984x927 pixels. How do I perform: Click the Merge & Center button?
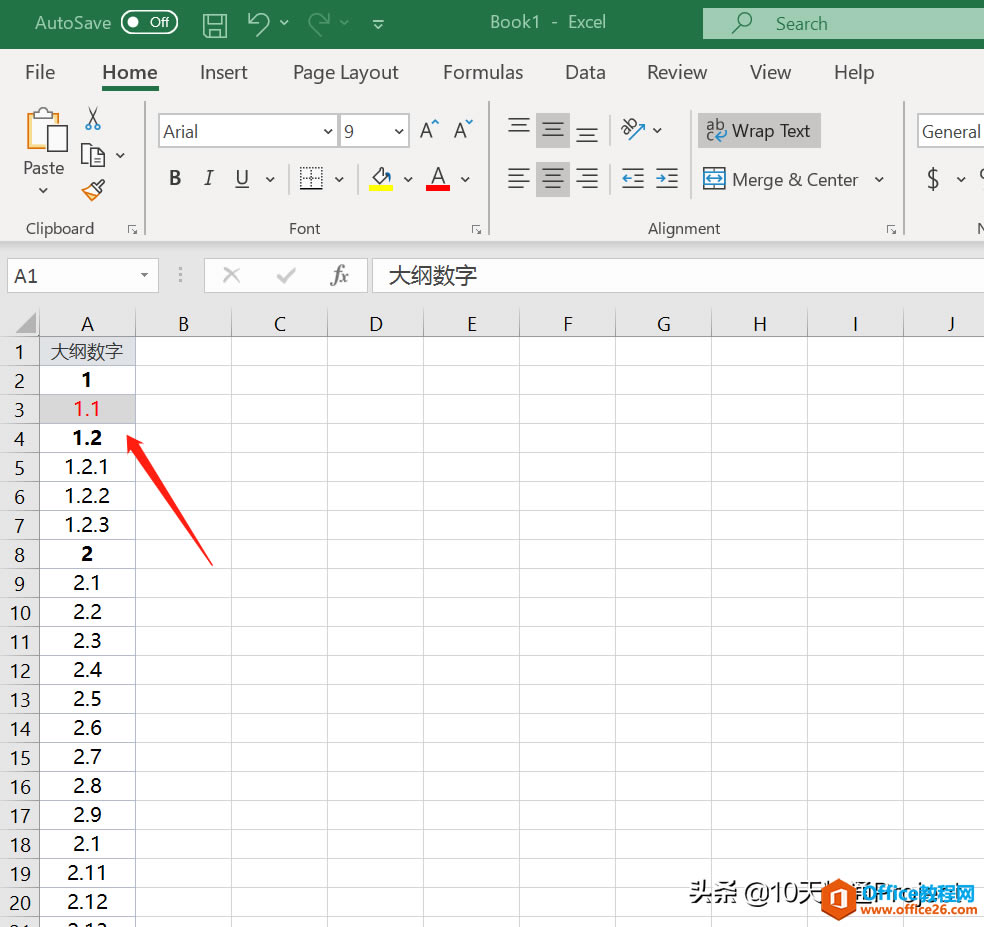click(780, 180)
